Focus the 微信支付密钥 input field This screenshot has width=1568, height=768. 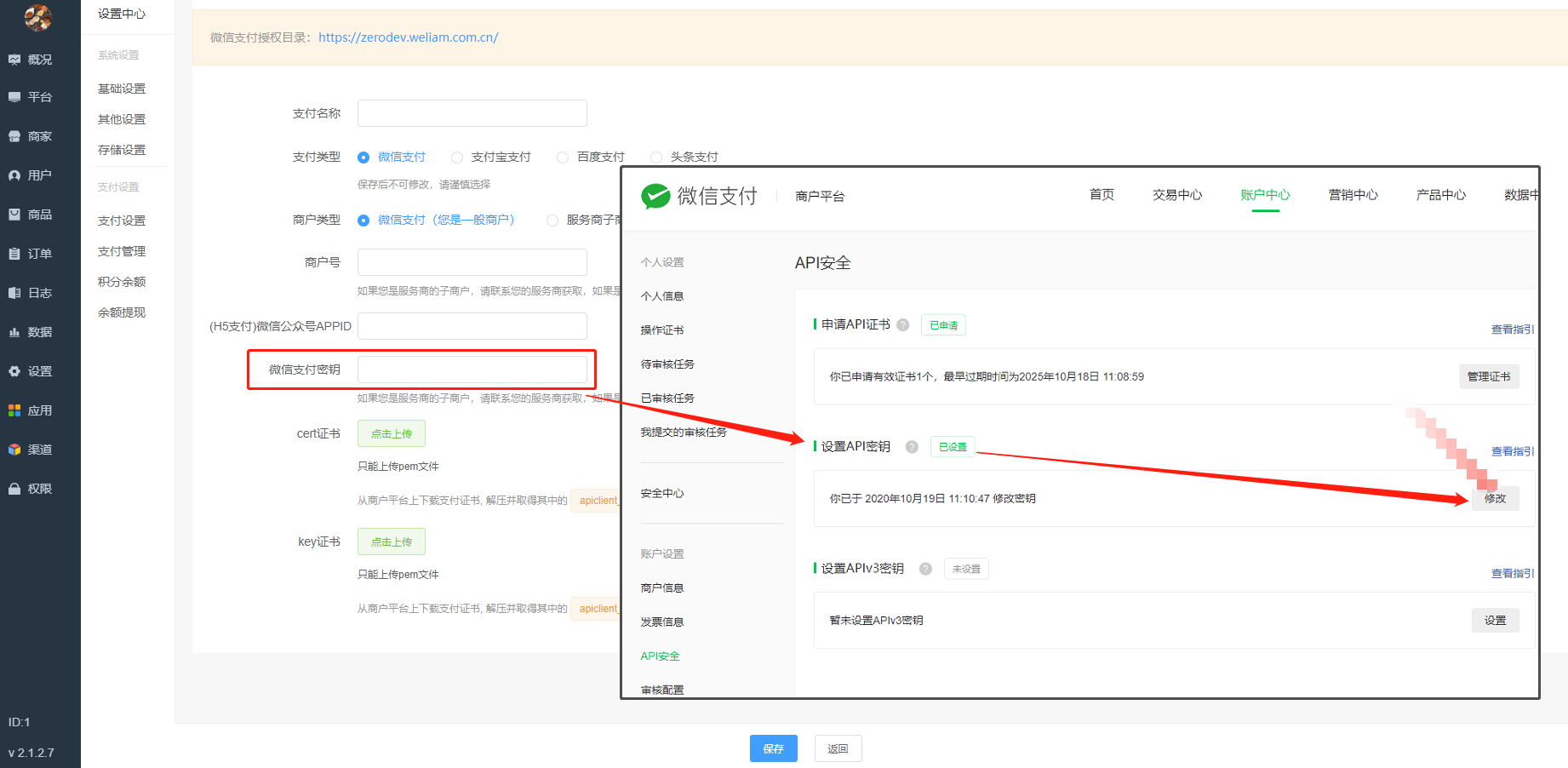tap(472, 370)
